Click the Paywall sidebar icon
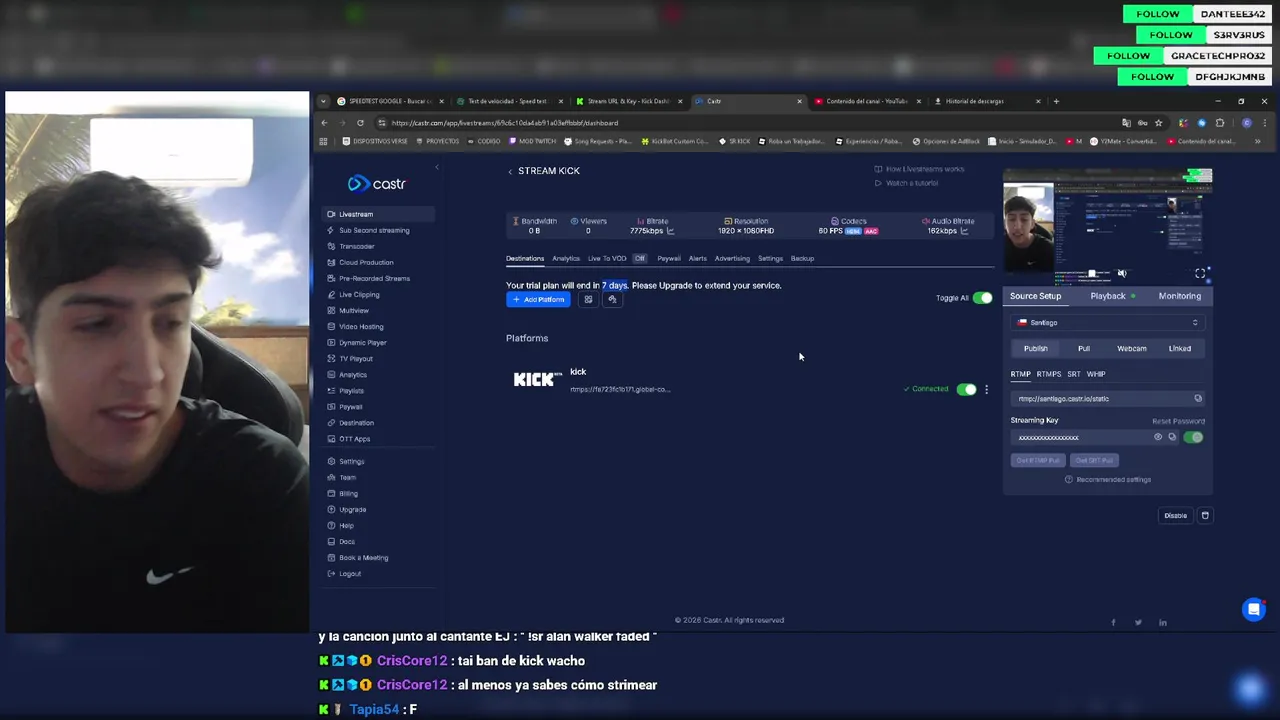The height and width of the screenshot is (720, 1280). coord(331,406)
